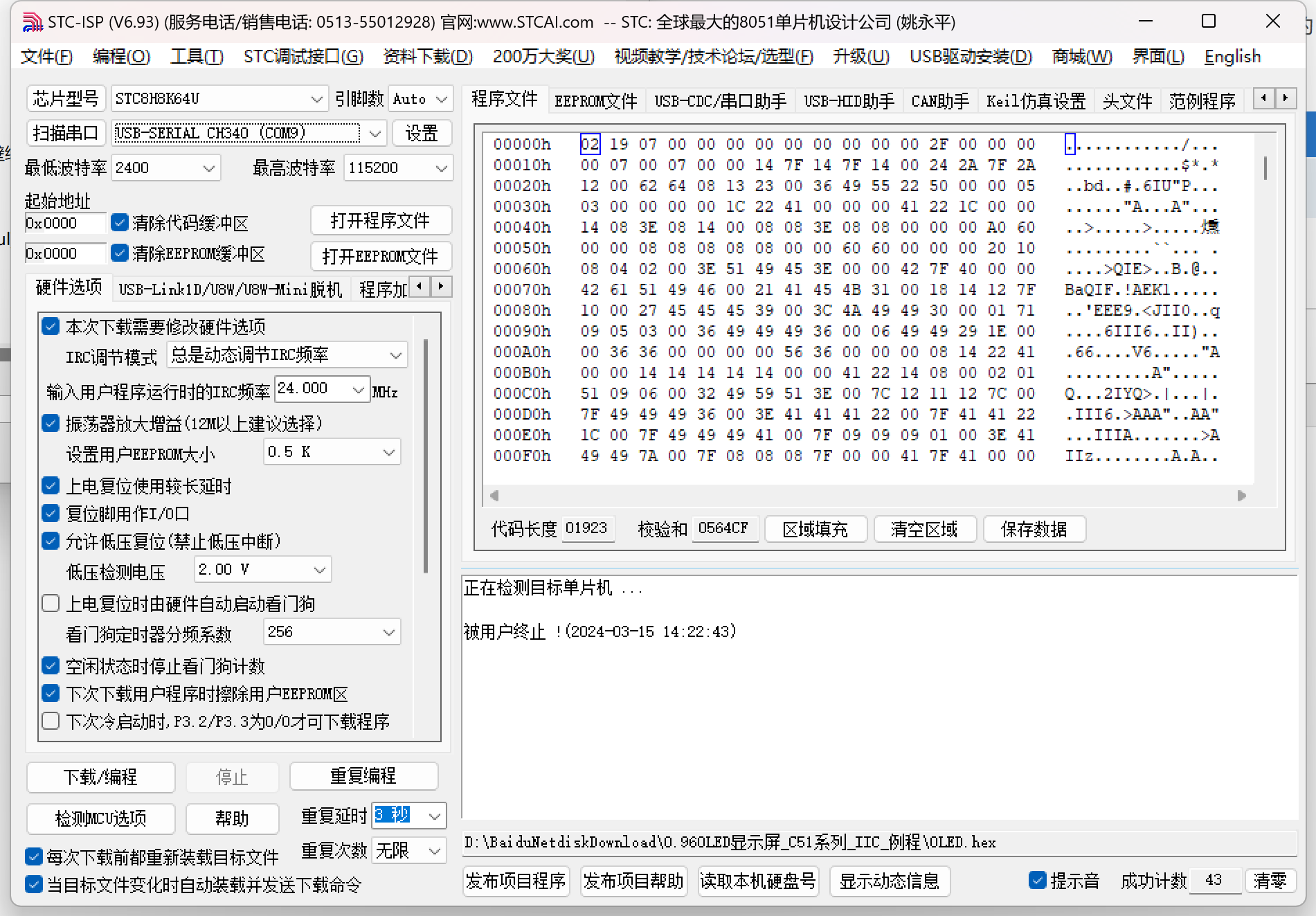Click 检测MCU选项 button
This screenshot has height=916, width=1316.
click(x=100, y=818)
